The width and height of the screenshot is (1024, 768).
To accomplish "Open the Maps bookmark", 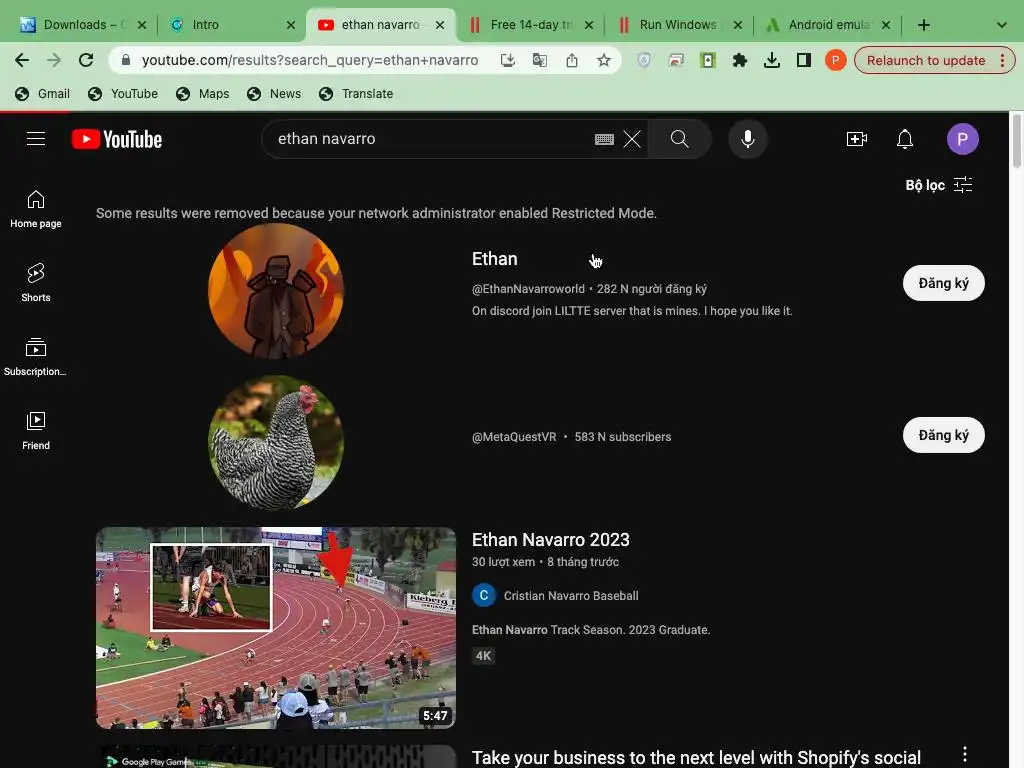I will tap(203, 93).
